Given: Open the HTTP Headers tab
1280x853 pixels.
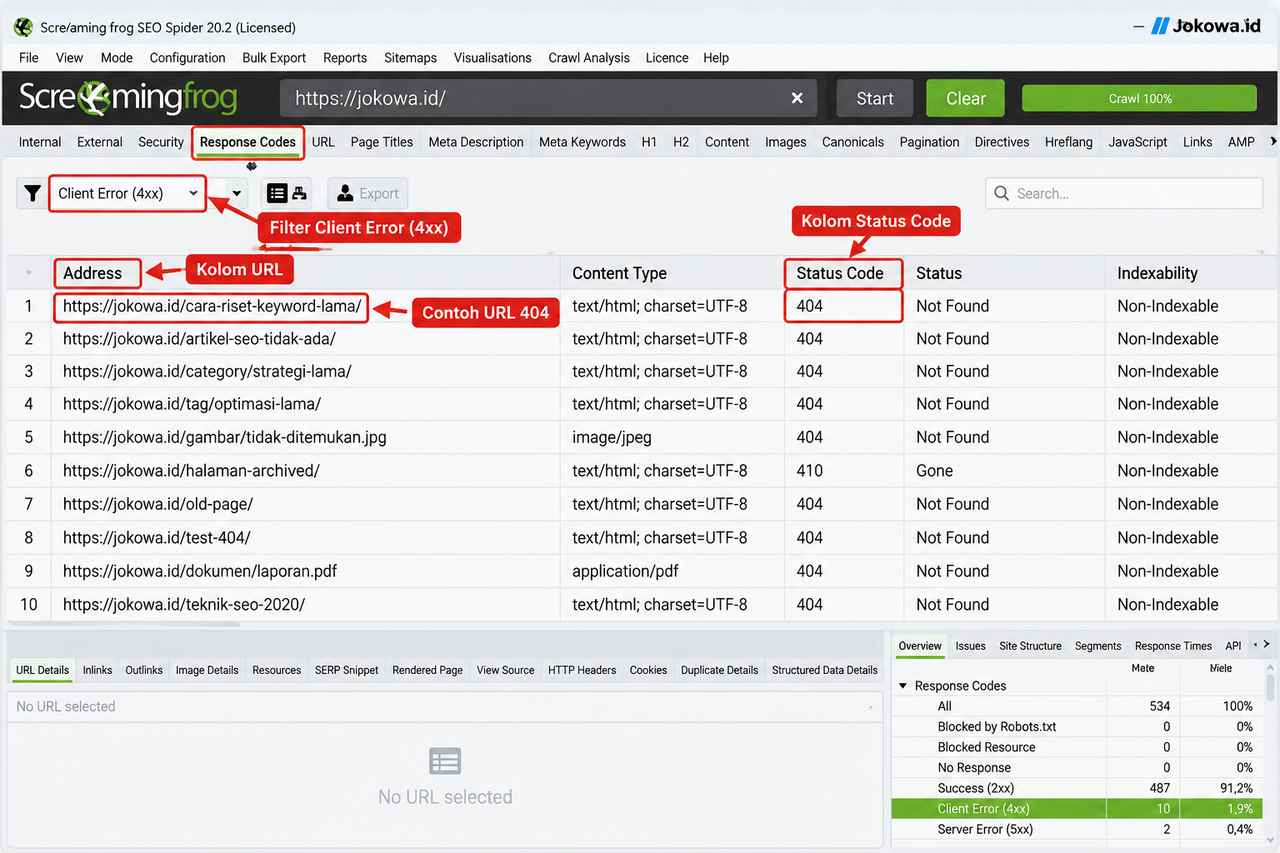Looking at the screenshot, I should click(582, 670).
